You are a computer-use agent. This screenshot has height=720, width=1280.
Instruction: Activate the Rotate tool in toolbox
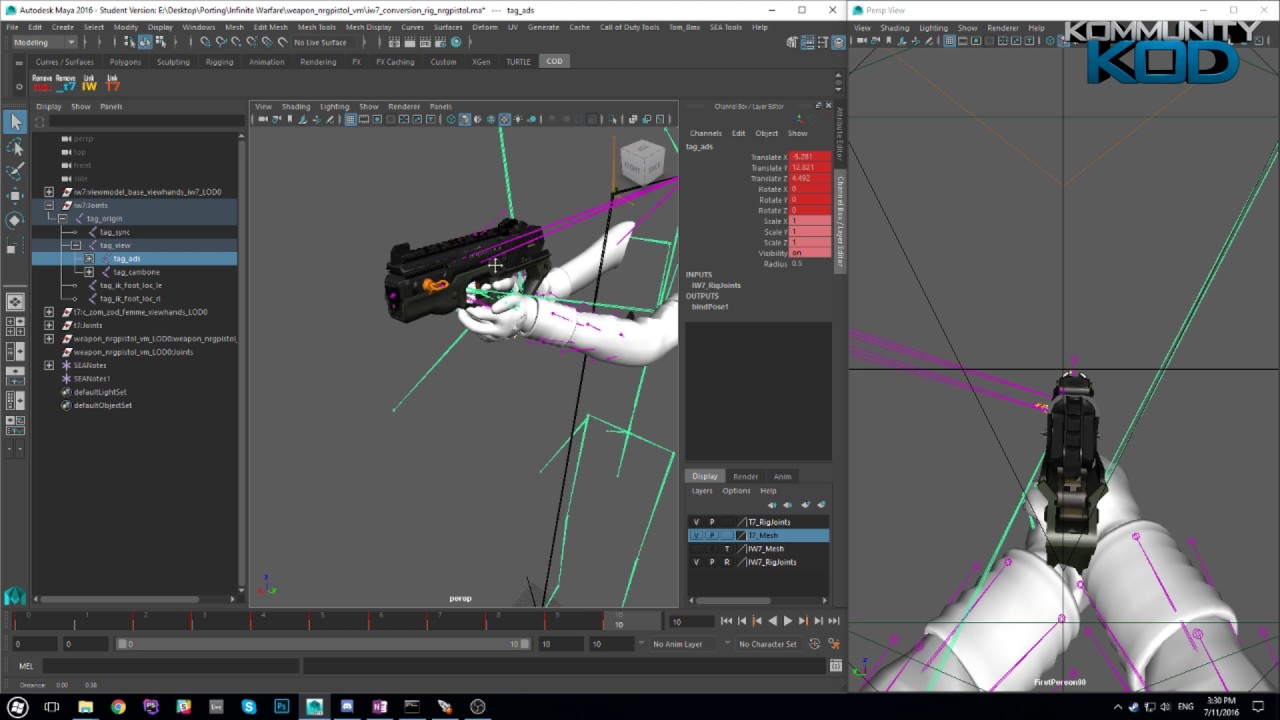click(x=15, y=220)
